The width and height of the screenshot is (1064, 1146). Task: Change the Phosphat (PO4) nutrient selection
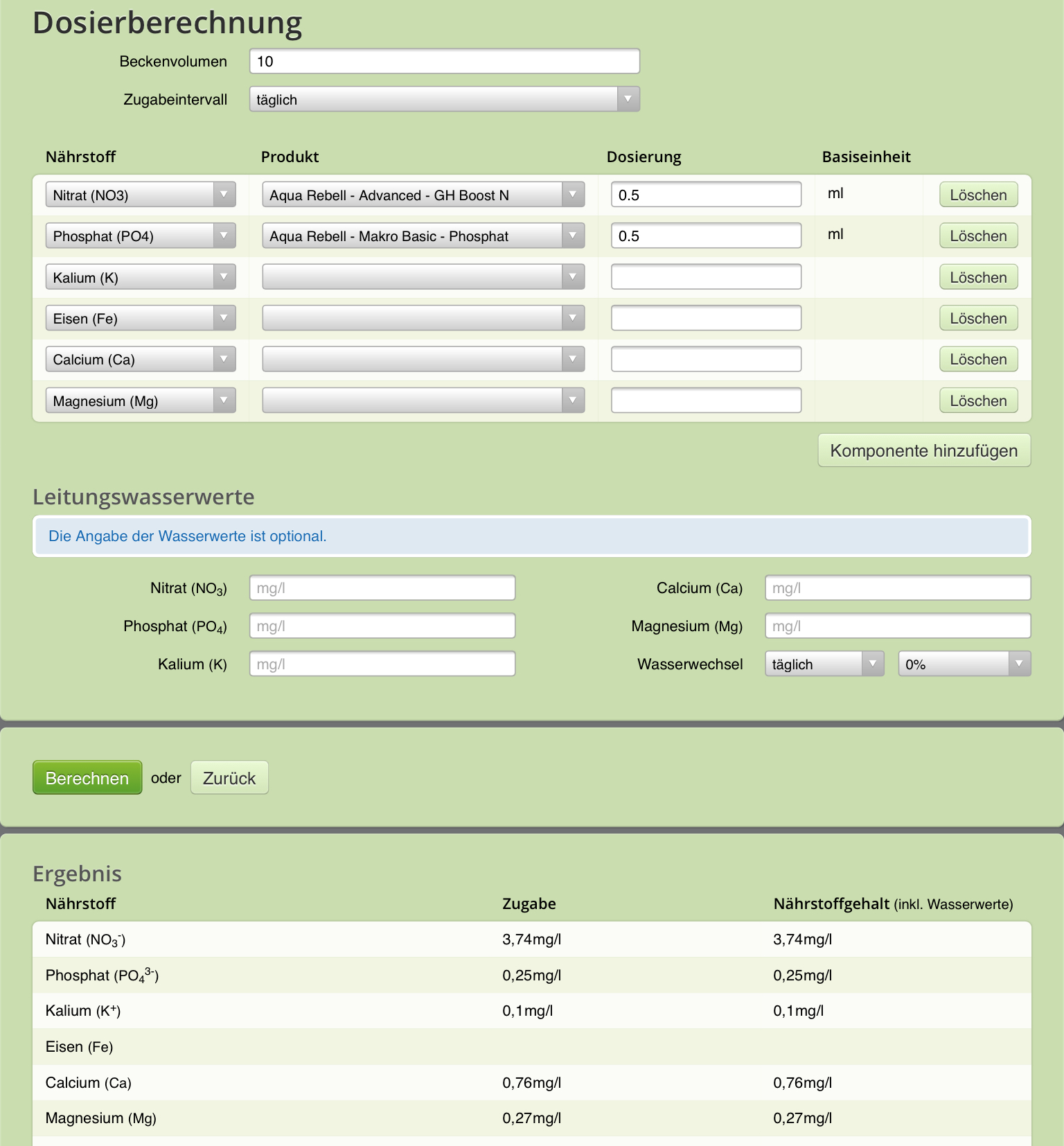[x=141, y=236]
